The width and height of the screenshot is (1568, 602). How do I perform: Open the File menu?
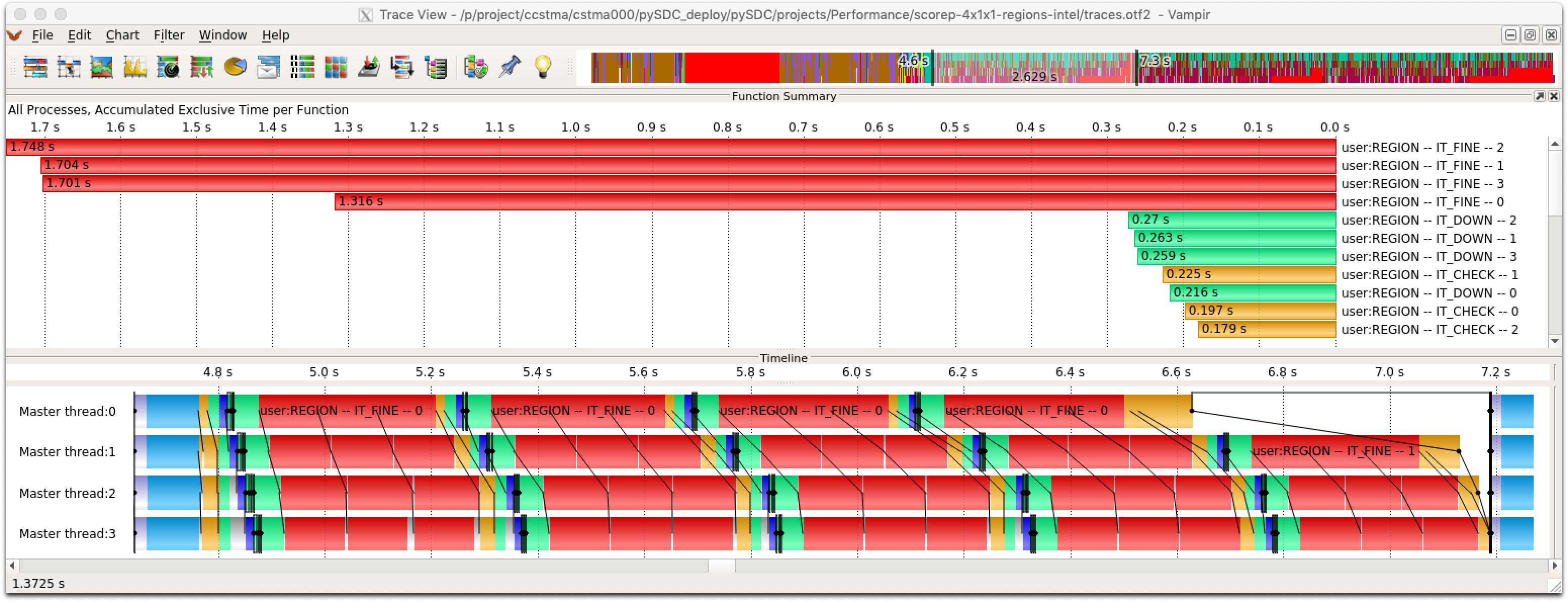42,35
